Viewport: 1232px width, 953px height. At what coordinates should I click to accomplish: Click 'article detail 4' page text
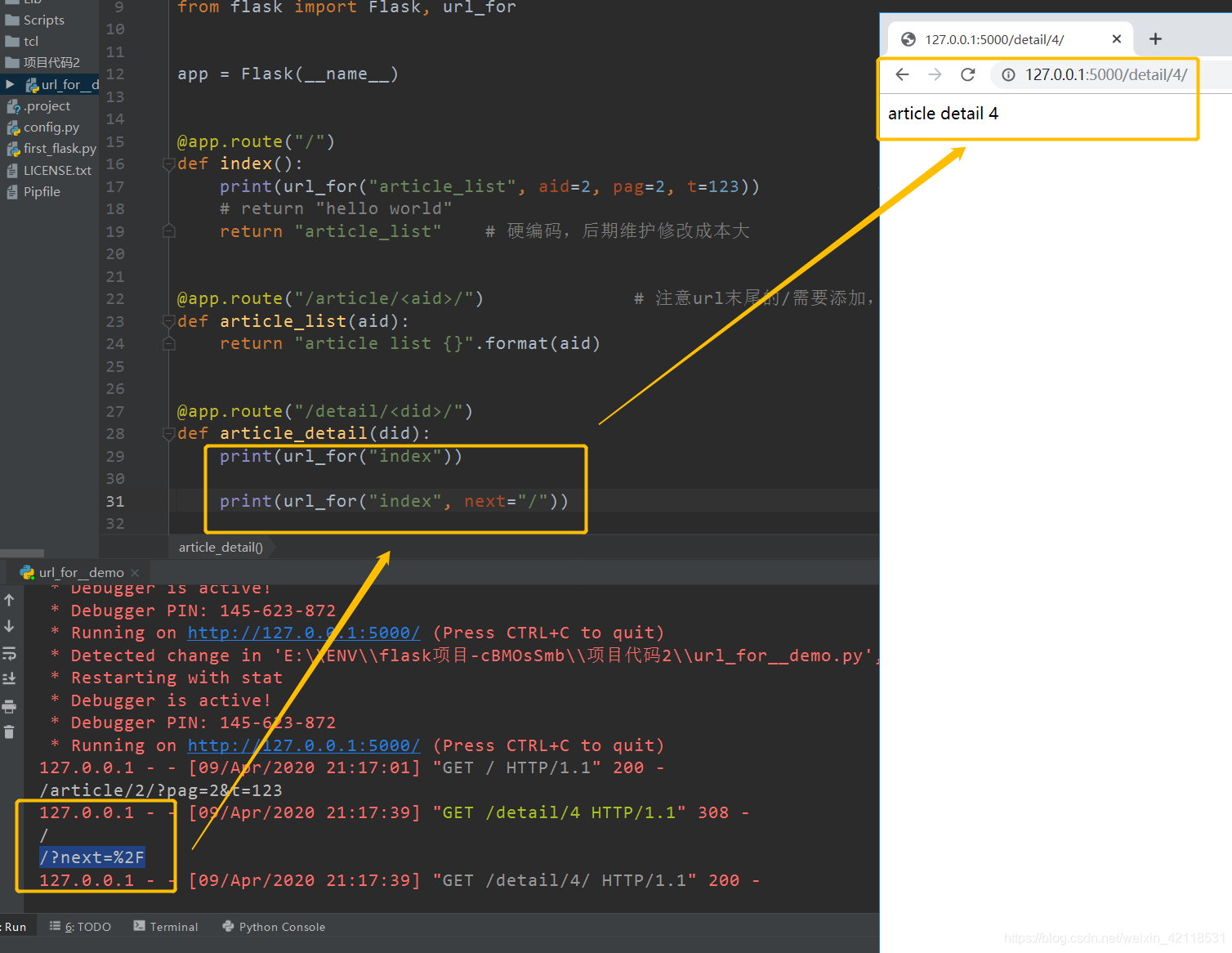coord(943,114)
